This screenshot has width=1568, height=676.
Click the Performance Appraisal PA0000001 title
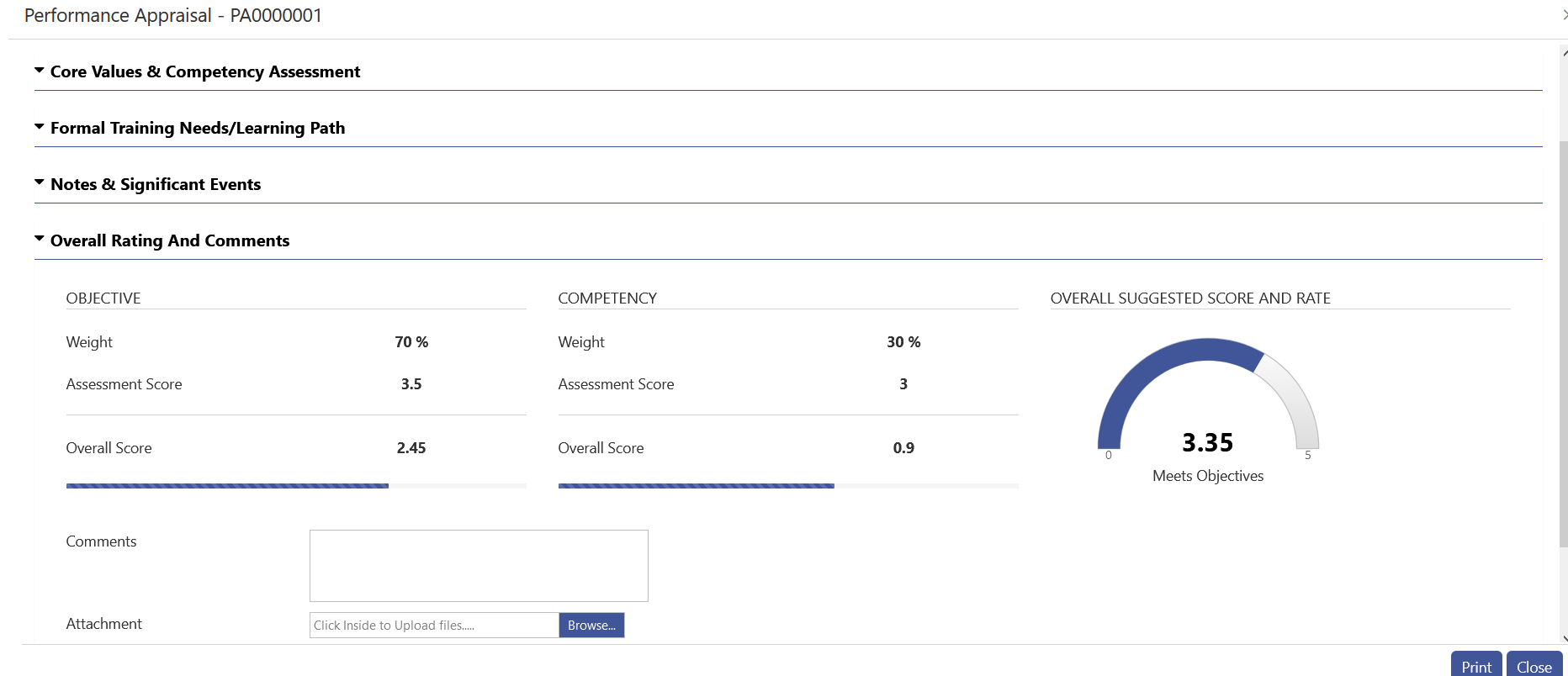[x=173, y=16]
